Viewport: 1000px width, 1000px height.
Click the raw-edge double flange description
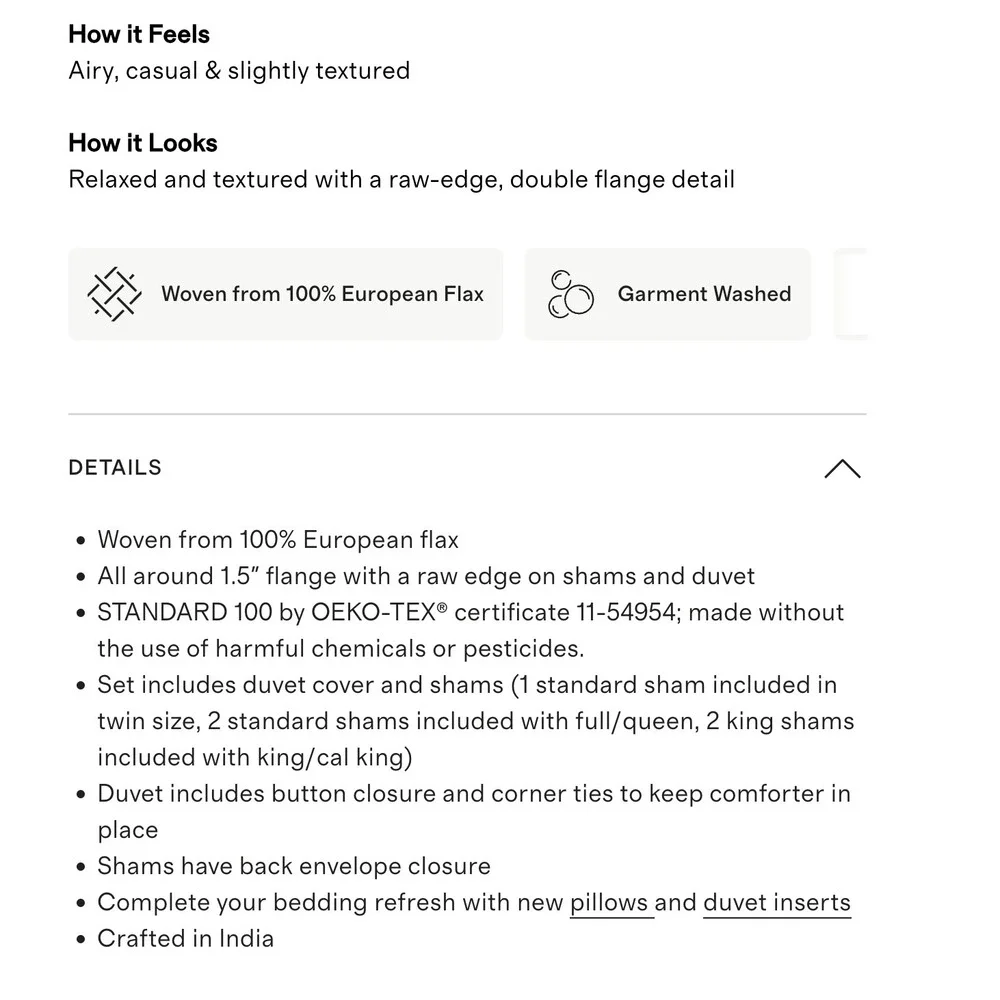tap(401, 179)
